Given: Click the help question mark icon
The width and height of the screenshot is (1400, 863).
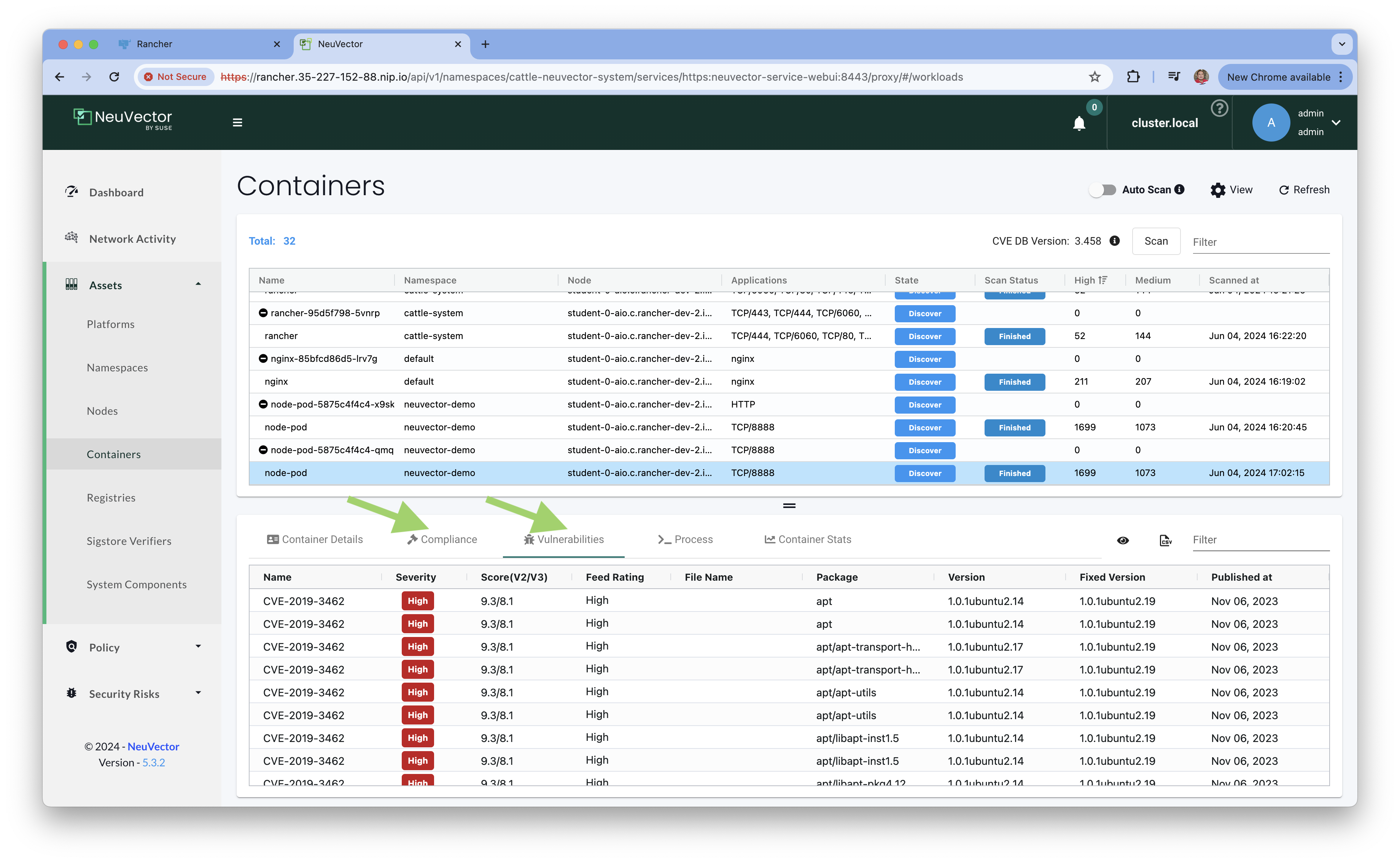Looking at the screenshot, I should click(1219, 108).
